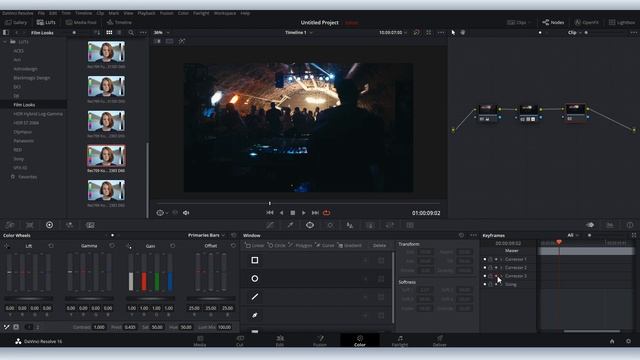Image resolution: width=640 pixels, height=360 pixels.
Task: Click the LUT browser search icon
Action: click(131, 32)
